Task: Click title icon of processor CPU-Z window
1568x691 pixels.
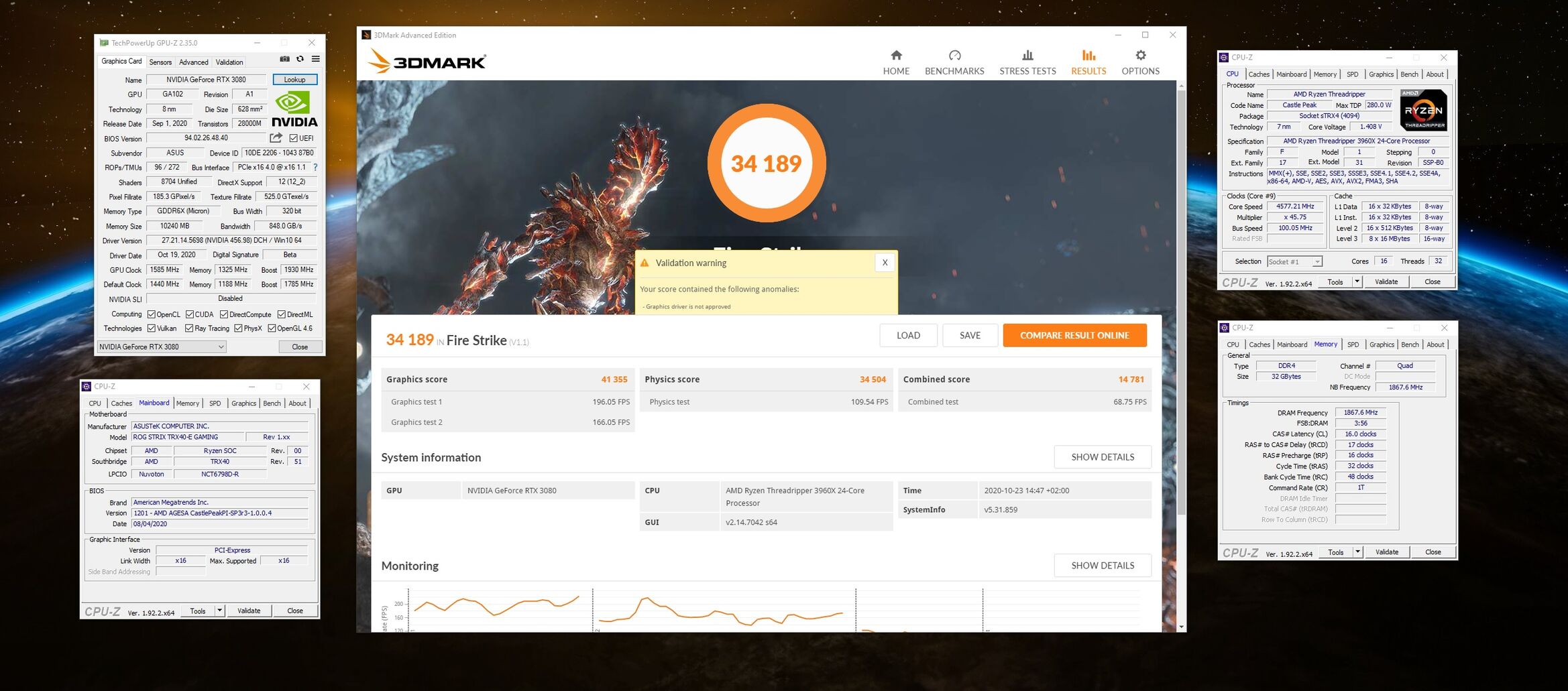Action: [x=1224, y=58]
